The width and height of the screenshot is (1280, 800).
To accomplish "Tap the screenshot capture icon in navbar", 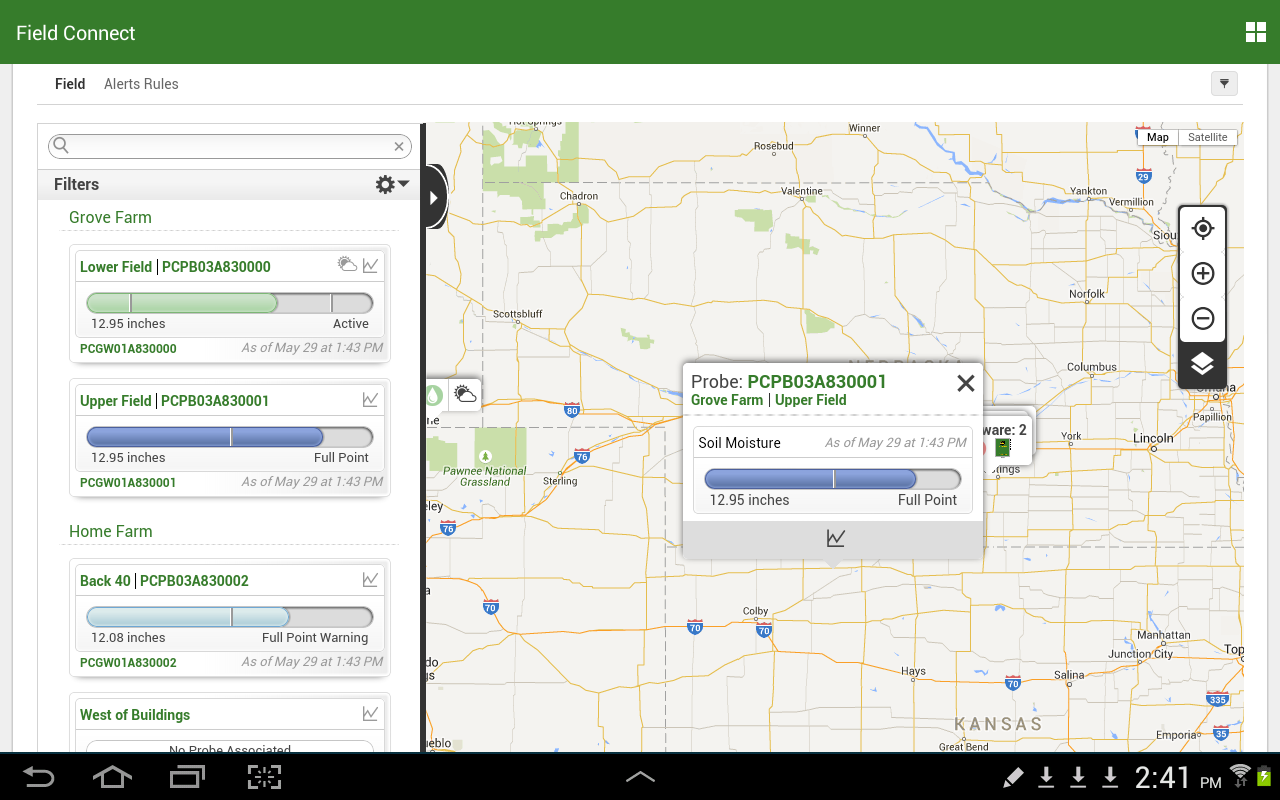I will point(264,777).
